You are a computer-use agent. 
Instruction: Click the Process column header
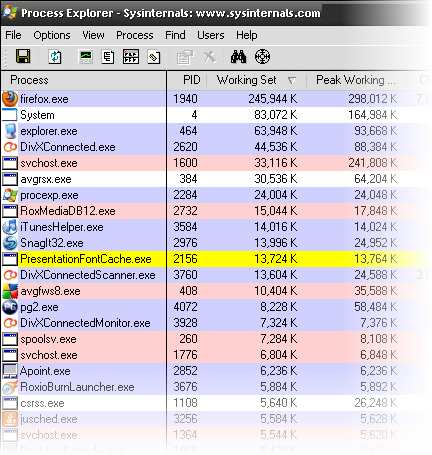coord(83,80)
